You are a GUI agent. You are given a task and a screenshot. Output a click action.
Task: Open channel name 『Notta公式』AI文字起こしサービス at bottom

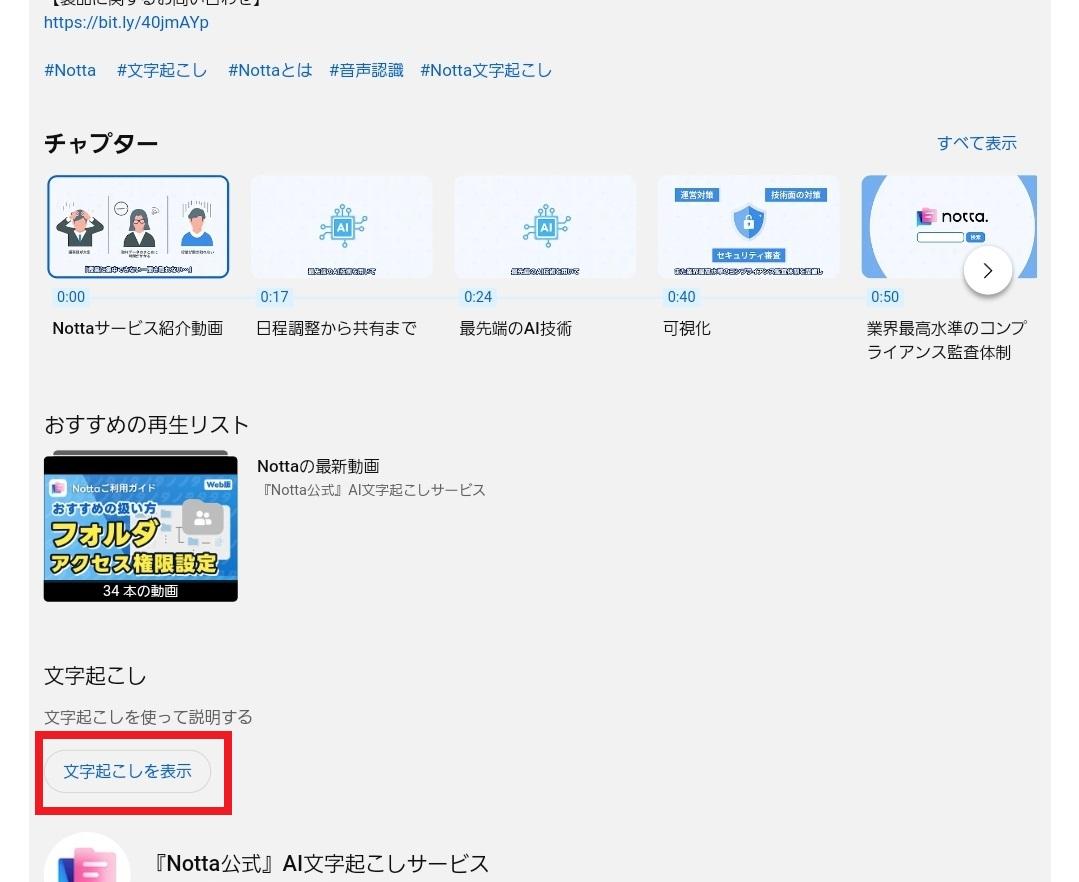tap(321, 863)
